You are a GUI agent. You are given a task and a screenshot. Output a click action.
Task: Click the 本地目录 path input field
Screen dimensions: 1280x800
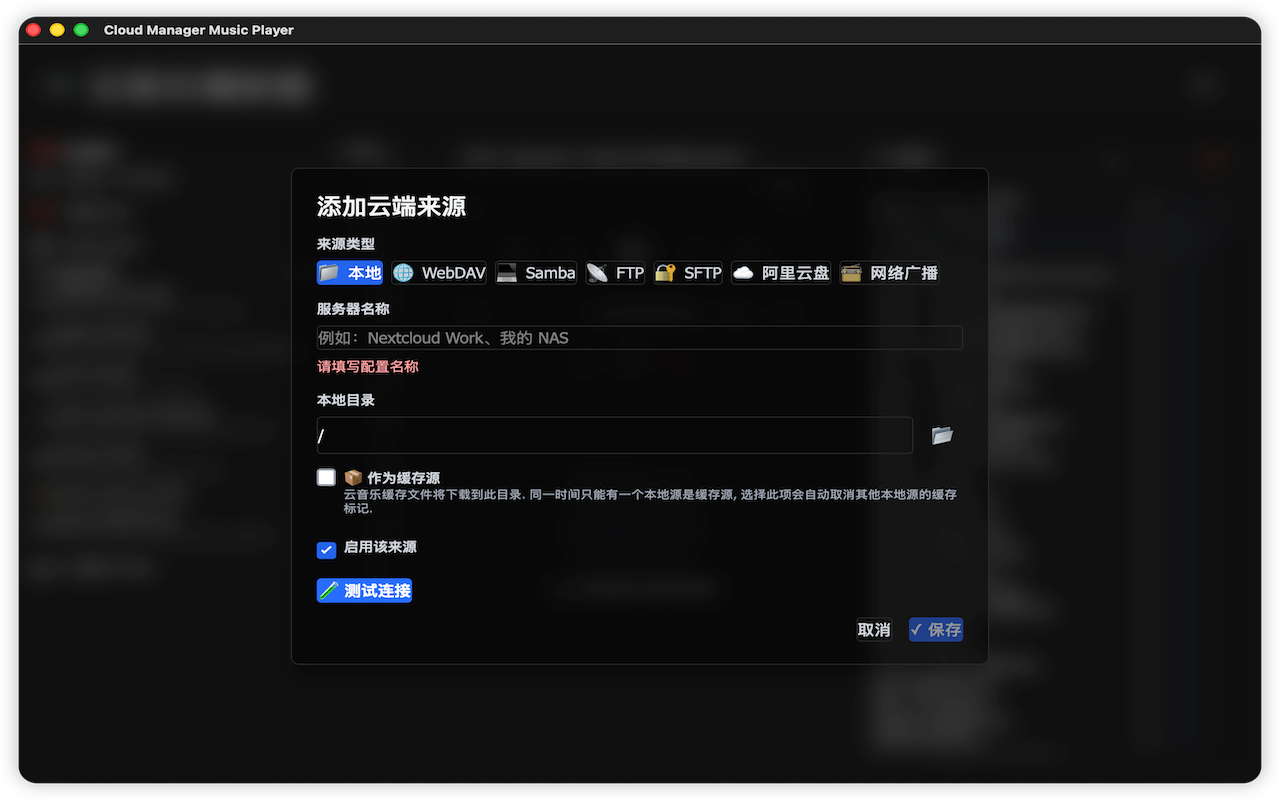tap(615, 435)
